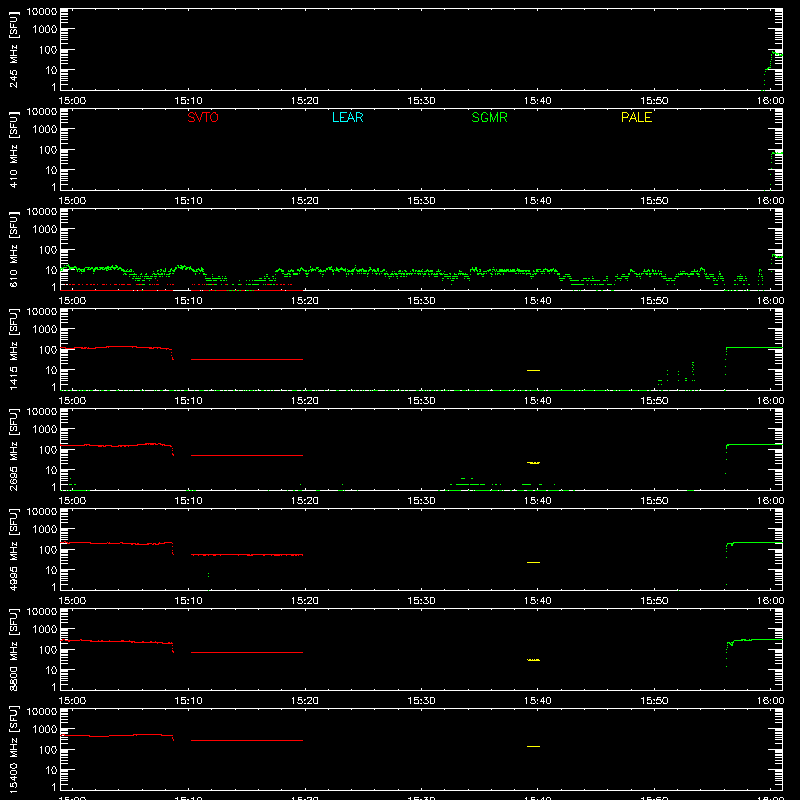Click the 10000 label on 245 MHz axis
The image size is (800, 800).
[42, 12]
